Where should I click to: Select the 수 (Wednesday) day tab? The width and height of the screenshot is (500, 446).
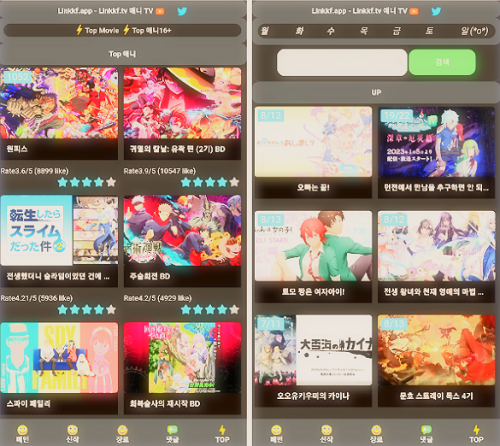coord(330,31)
